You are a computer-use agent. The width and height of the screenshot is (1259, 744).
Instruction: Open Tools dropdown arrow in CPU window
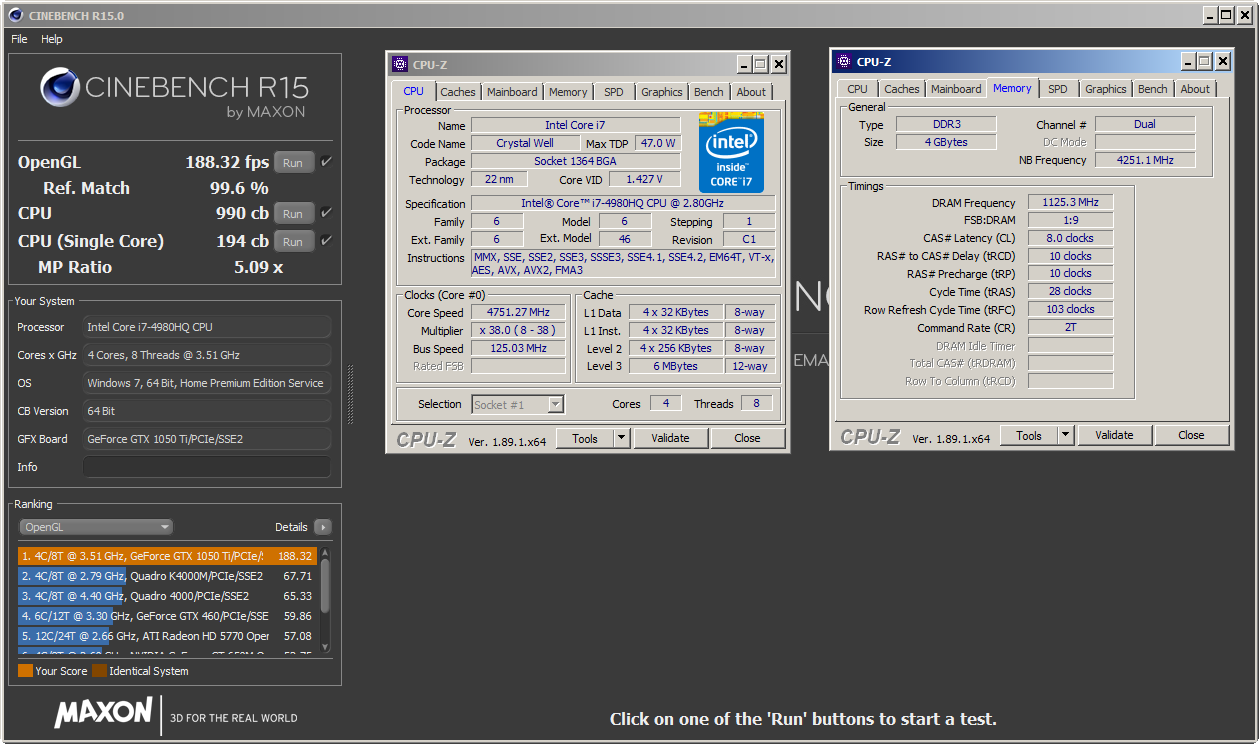click(621, 438)
